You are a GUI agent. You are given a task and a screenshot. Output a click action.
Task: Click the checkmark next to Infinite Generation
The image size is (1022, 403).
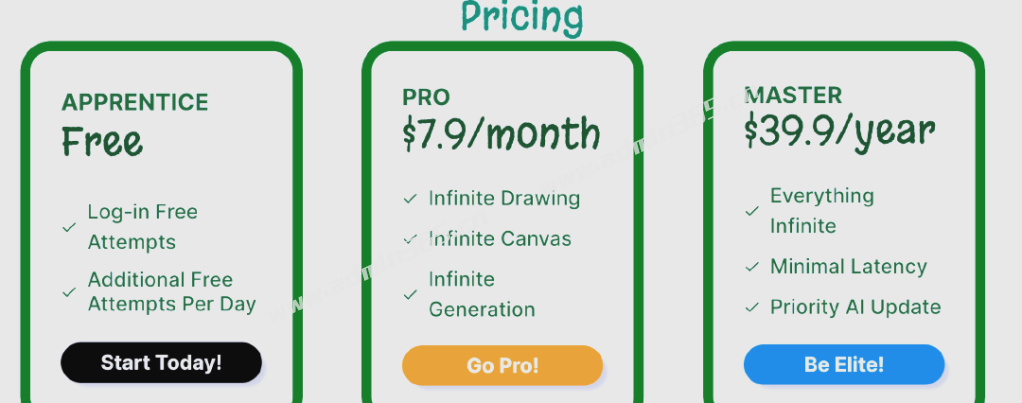click(410, 295)
